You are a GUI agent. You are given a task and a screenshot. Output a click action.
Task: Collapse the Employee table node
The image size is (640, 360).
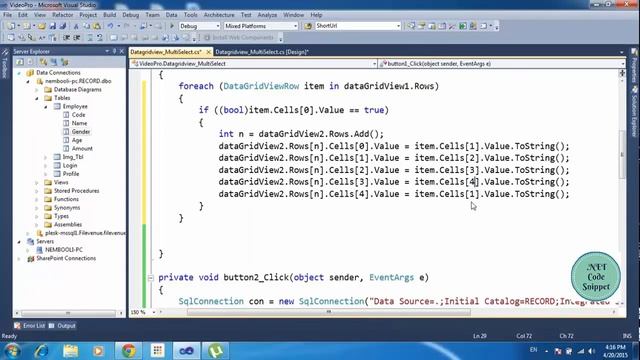pos(46,107)
